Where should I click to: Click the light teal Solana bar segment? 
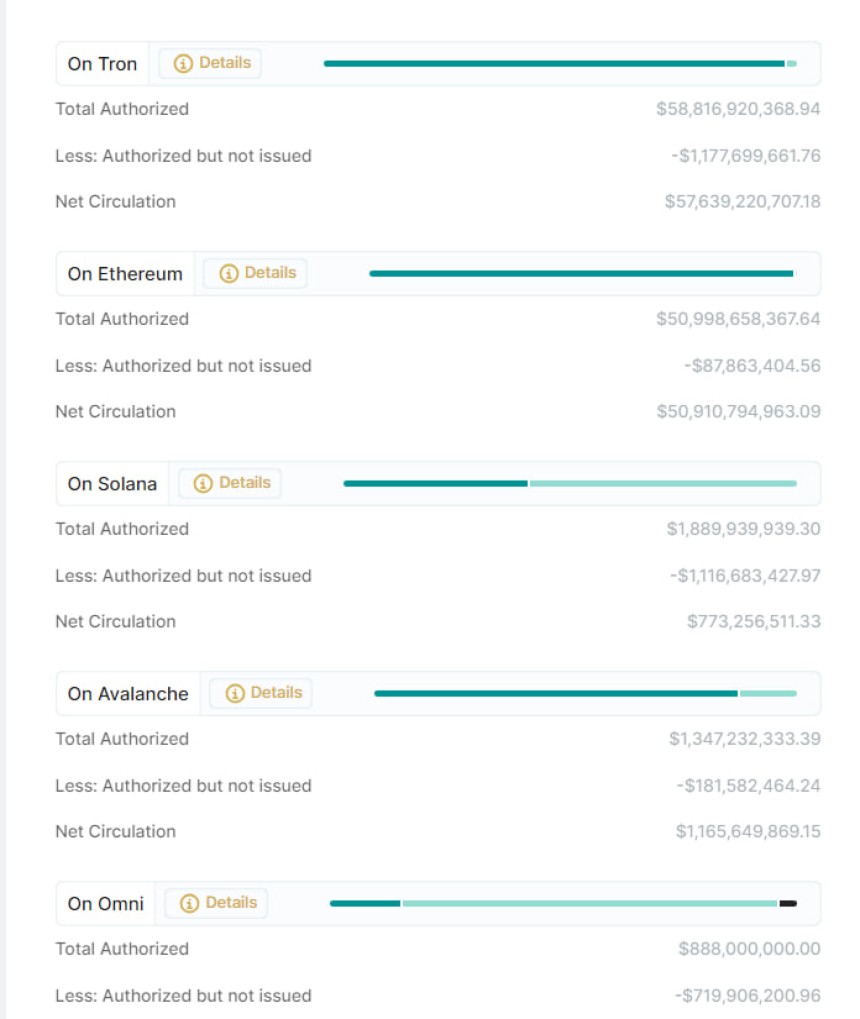(662, 484)
